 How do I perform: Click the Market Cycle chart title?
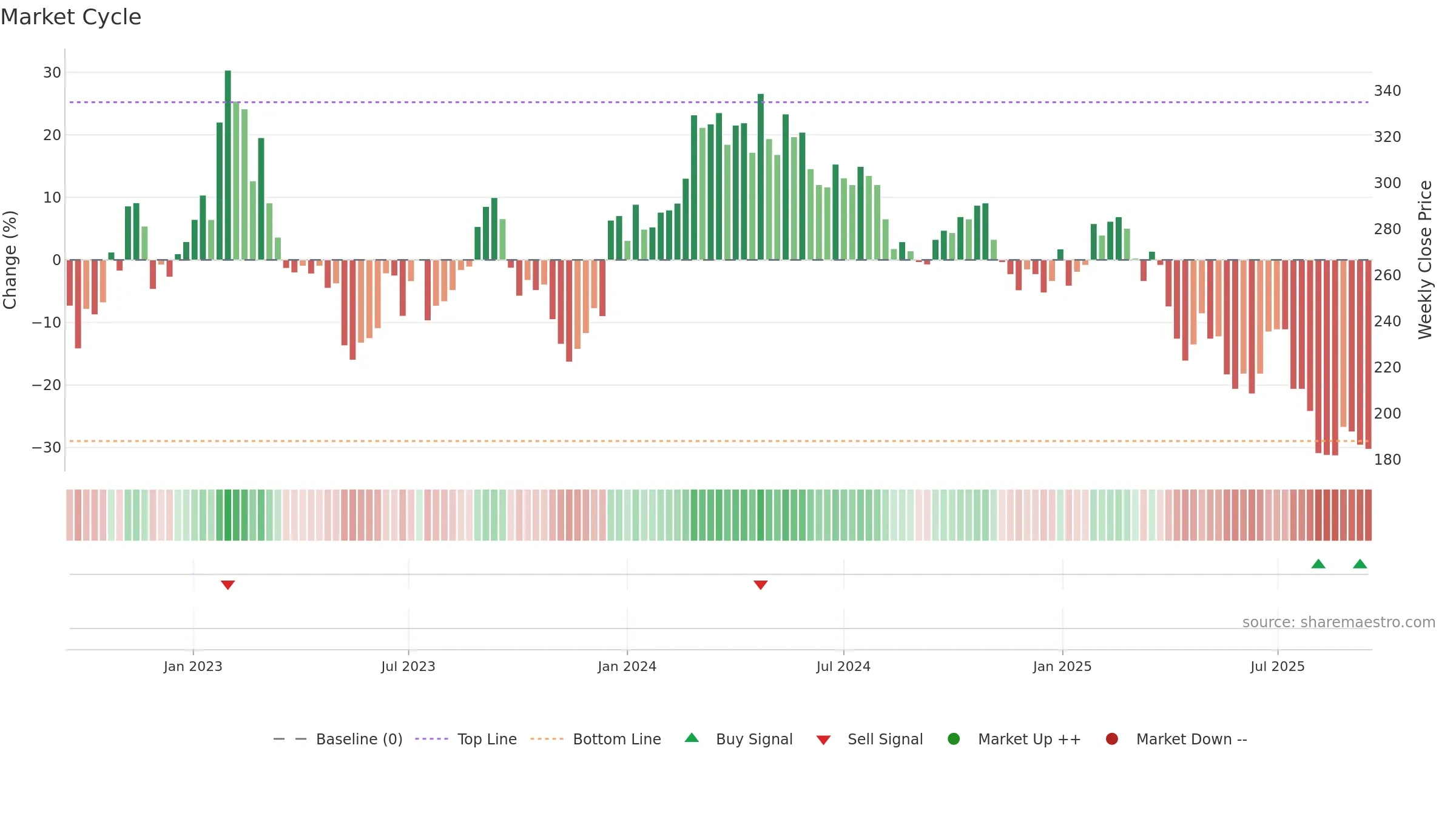[71, 17]
